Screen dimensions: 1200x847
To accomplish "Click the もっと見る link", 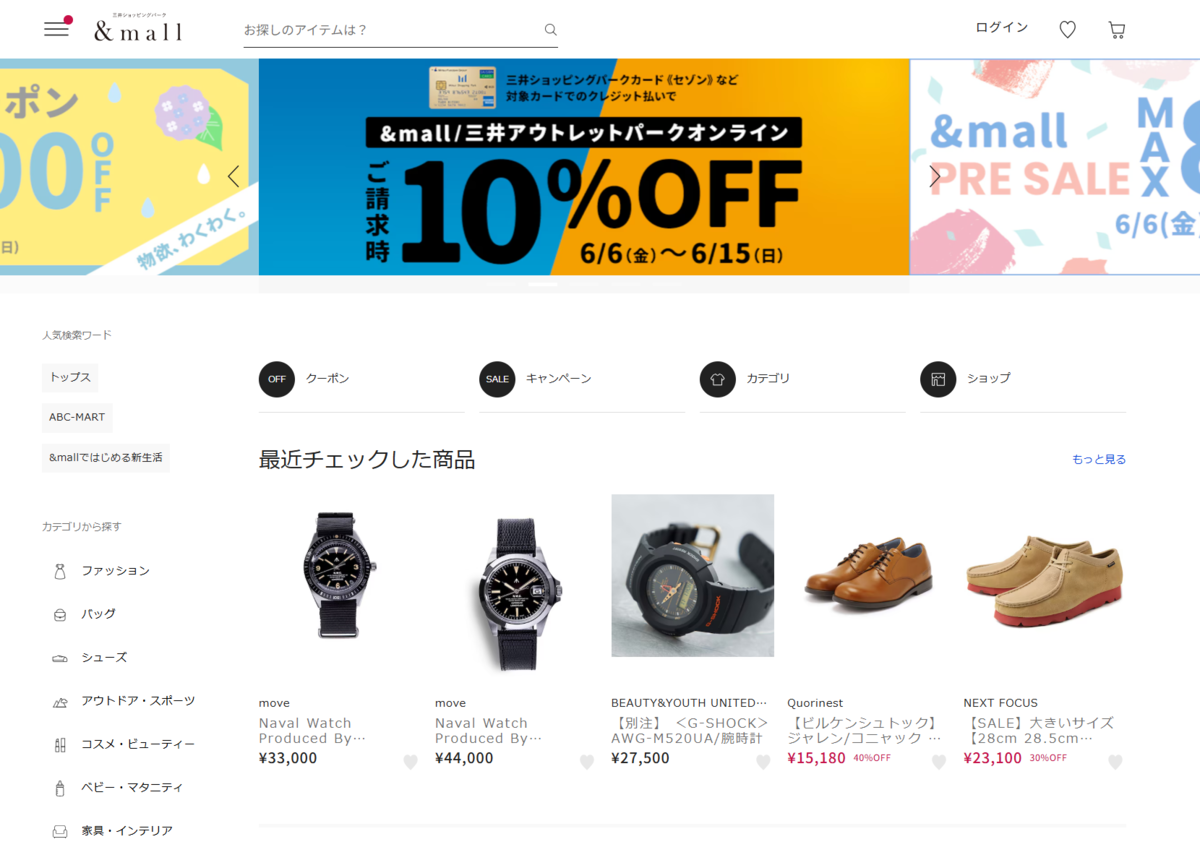I will 1099,460.
